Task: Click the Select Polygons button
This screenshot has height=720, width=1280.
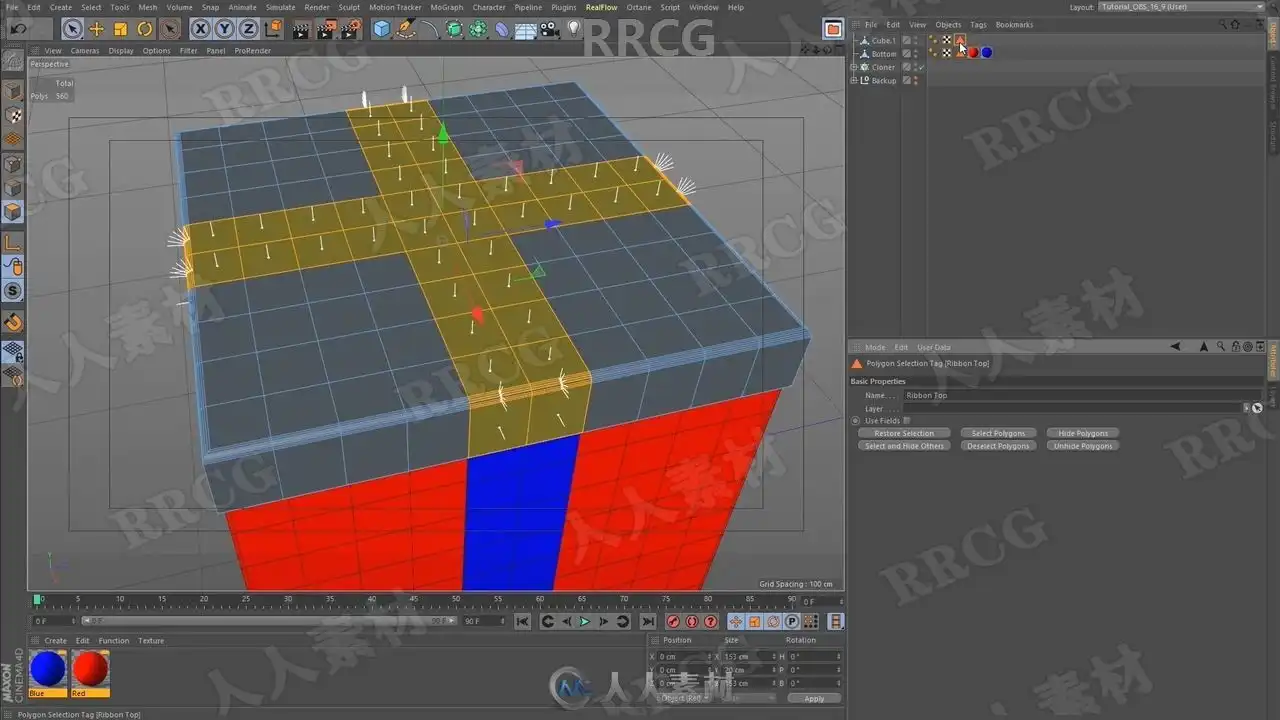Action: click(x=997, y=433)
